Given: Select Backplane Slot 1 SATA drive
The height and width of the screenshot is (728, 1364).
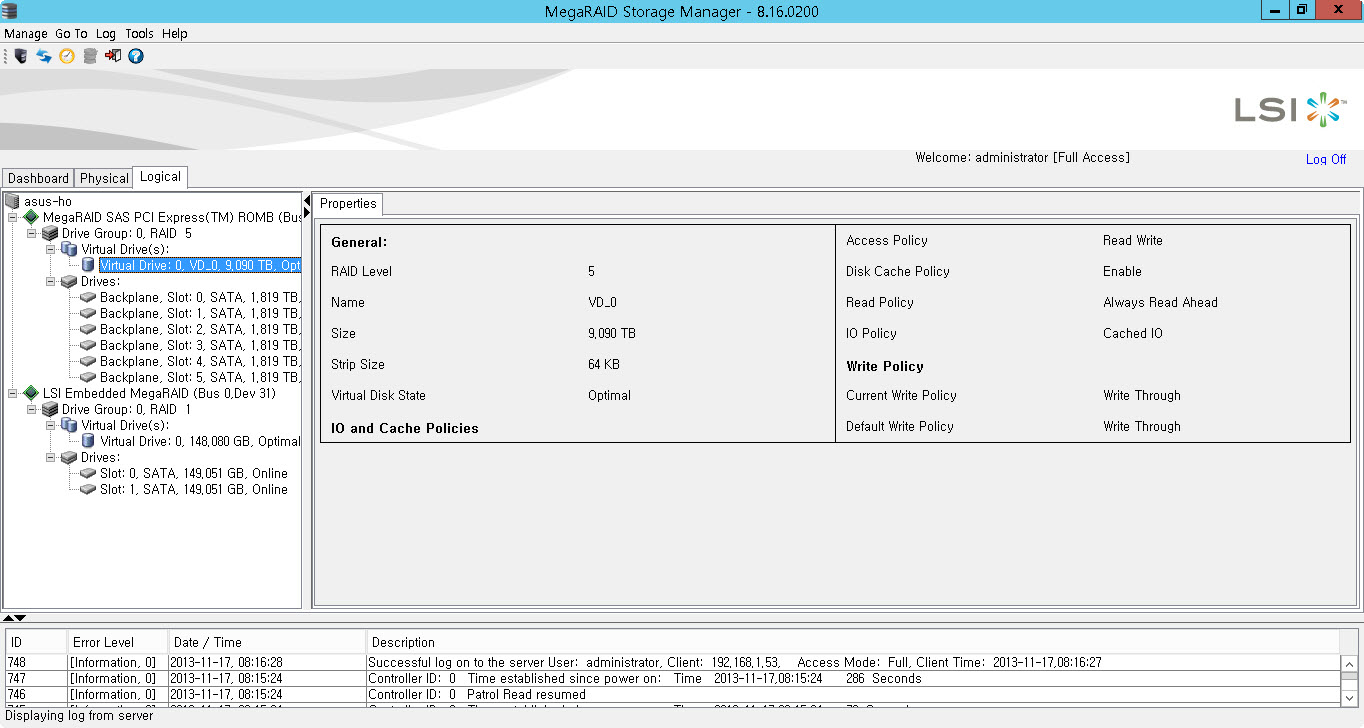Looking at the screenshot, I should pos(200,313).
